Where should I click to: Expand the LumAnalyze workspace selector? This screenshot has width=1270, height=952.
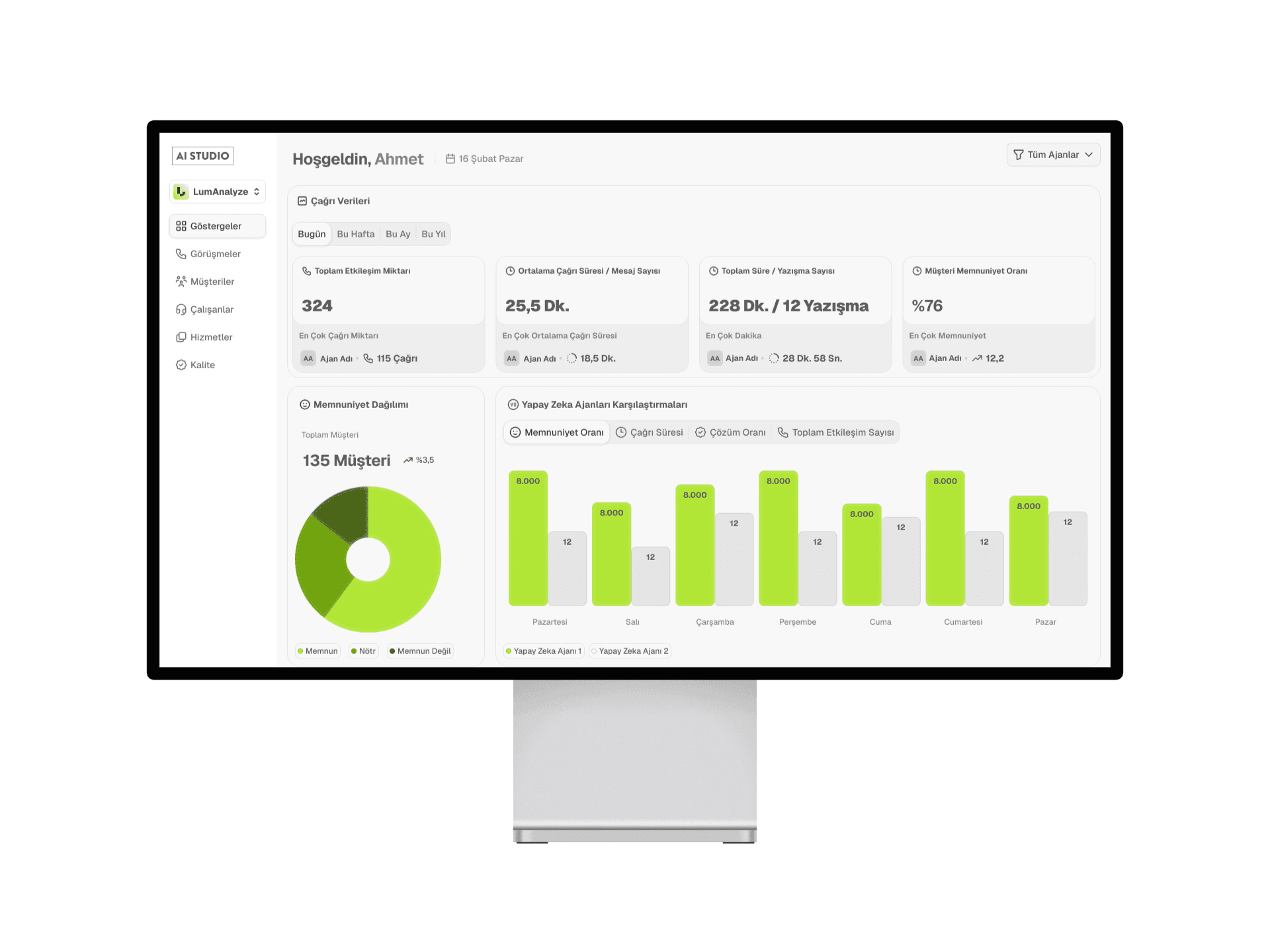point(218,192)
